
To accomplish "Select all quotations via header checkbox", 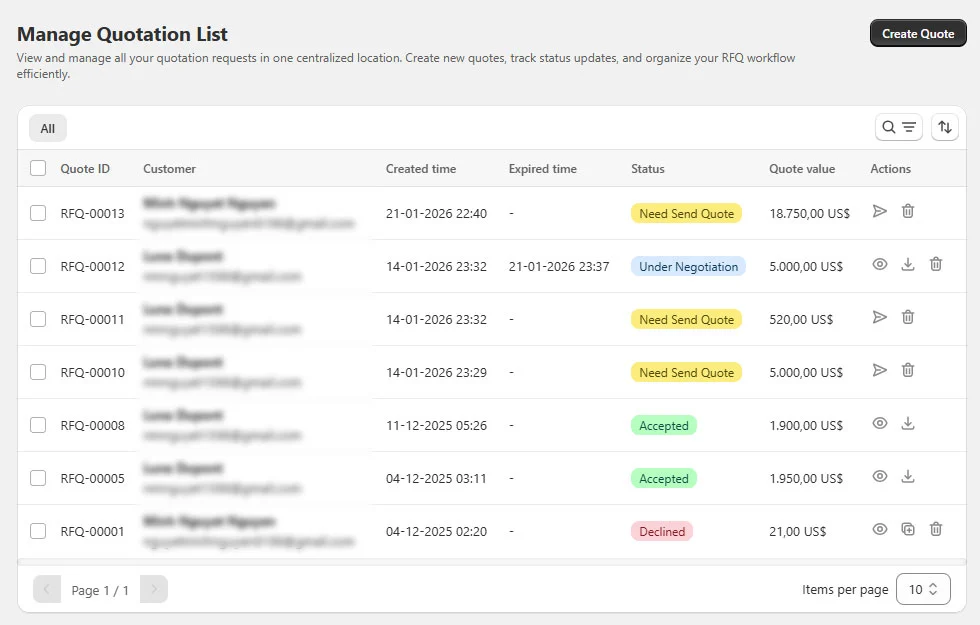I will tap(38, 168).
